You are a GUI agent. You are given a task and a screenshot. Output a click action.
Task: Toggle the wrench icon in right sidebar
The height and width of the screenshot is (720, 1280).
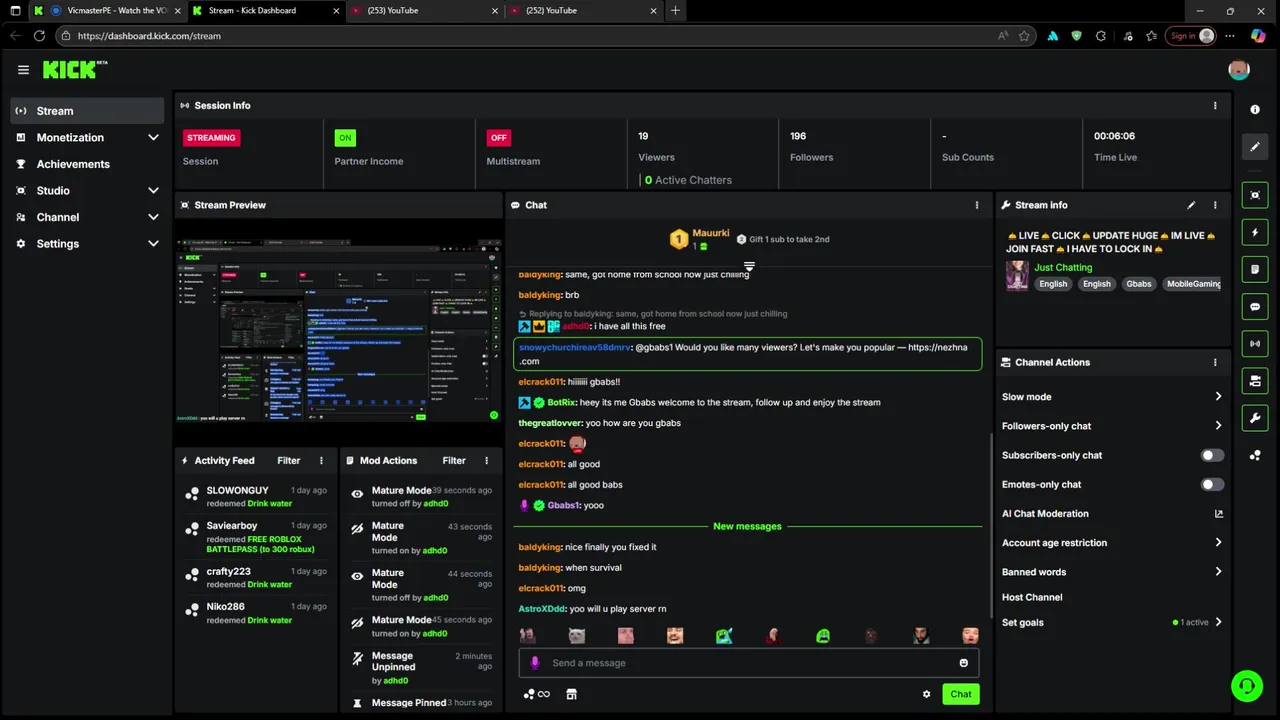point(1255,417)
